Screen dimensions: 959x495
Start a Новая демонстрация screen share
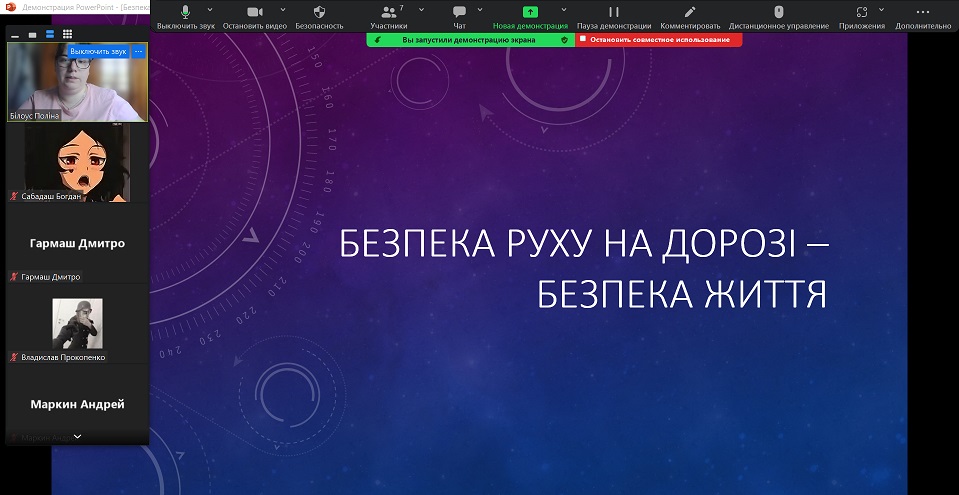pyautogui.click(x=530, y=12)
